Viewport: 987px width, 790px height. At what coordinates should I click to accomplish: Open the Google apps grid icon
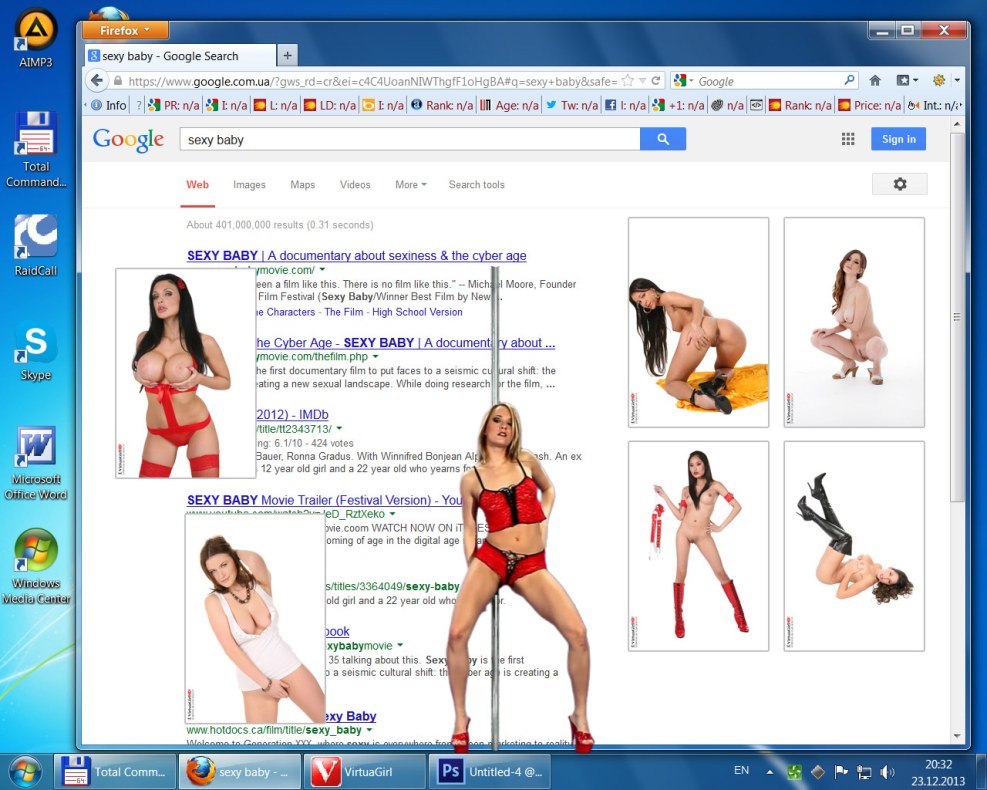click(848, 140)
